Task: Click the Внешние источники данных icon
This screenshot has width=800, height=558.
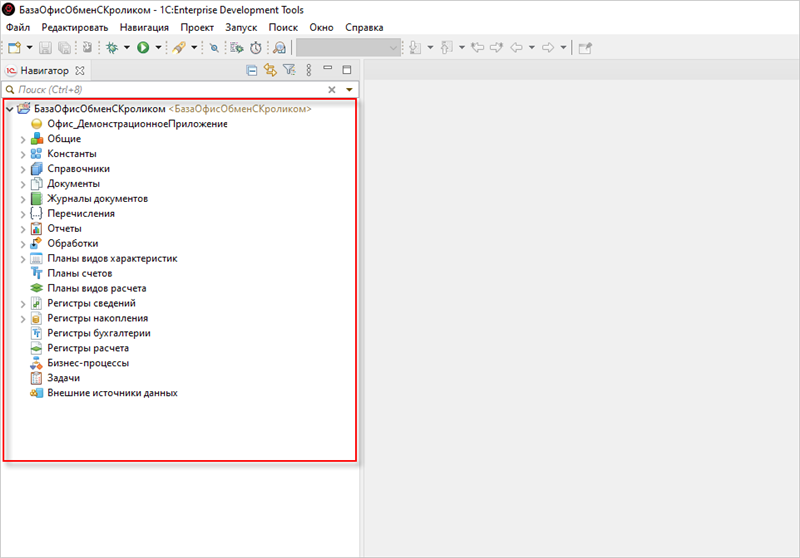Action: [x=36, y=393]
